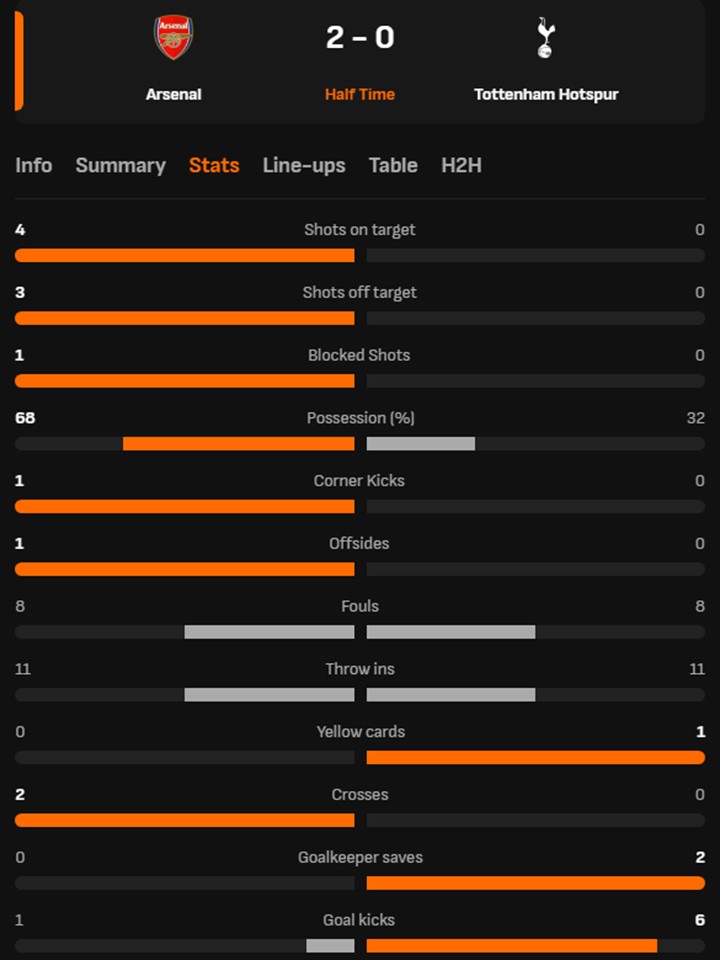Click the Info tab

pos(34,166)
